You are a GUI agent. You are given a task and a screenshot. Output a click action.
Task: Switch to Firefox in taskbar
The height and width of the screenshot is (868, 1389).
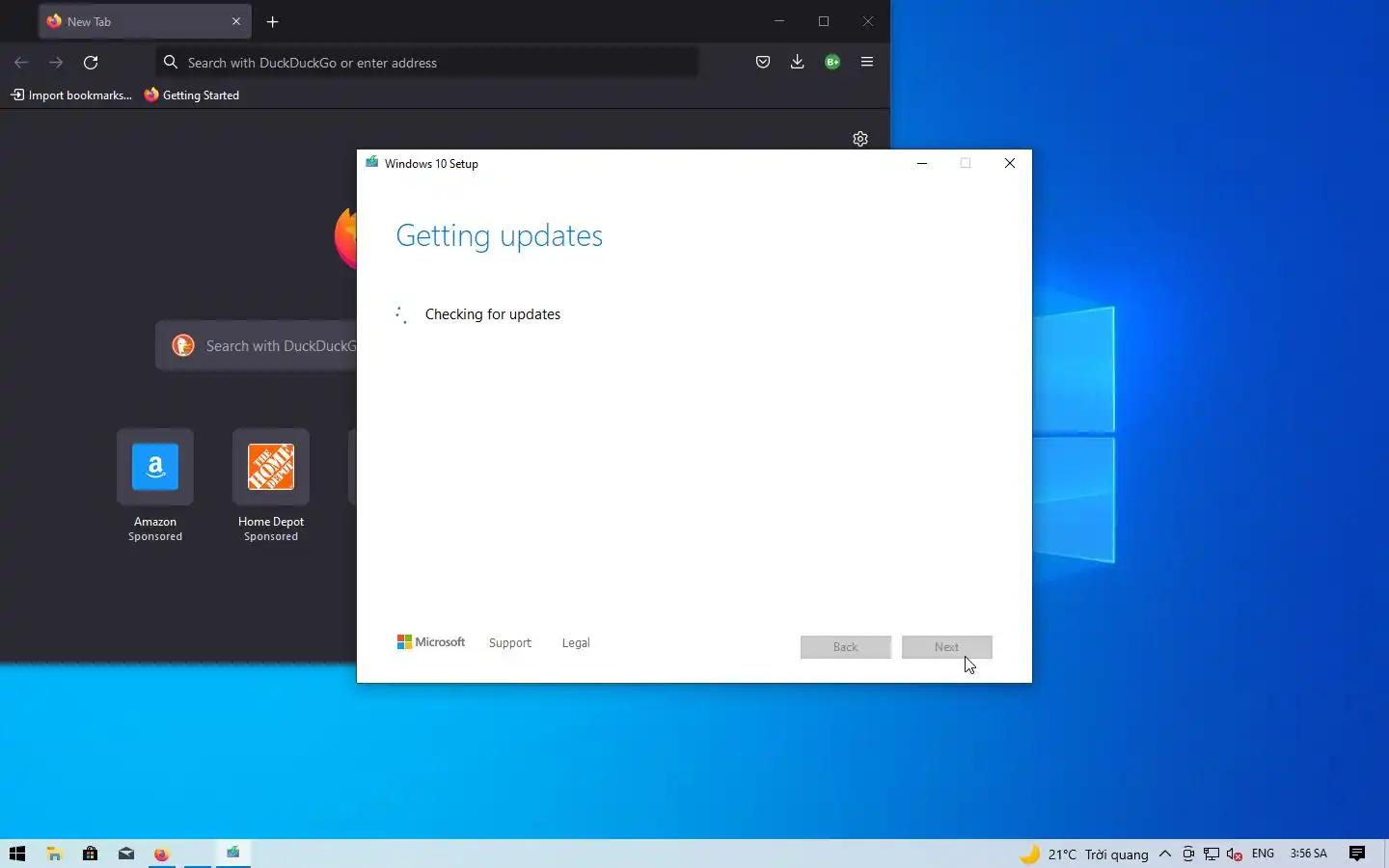tap(161, 854)
